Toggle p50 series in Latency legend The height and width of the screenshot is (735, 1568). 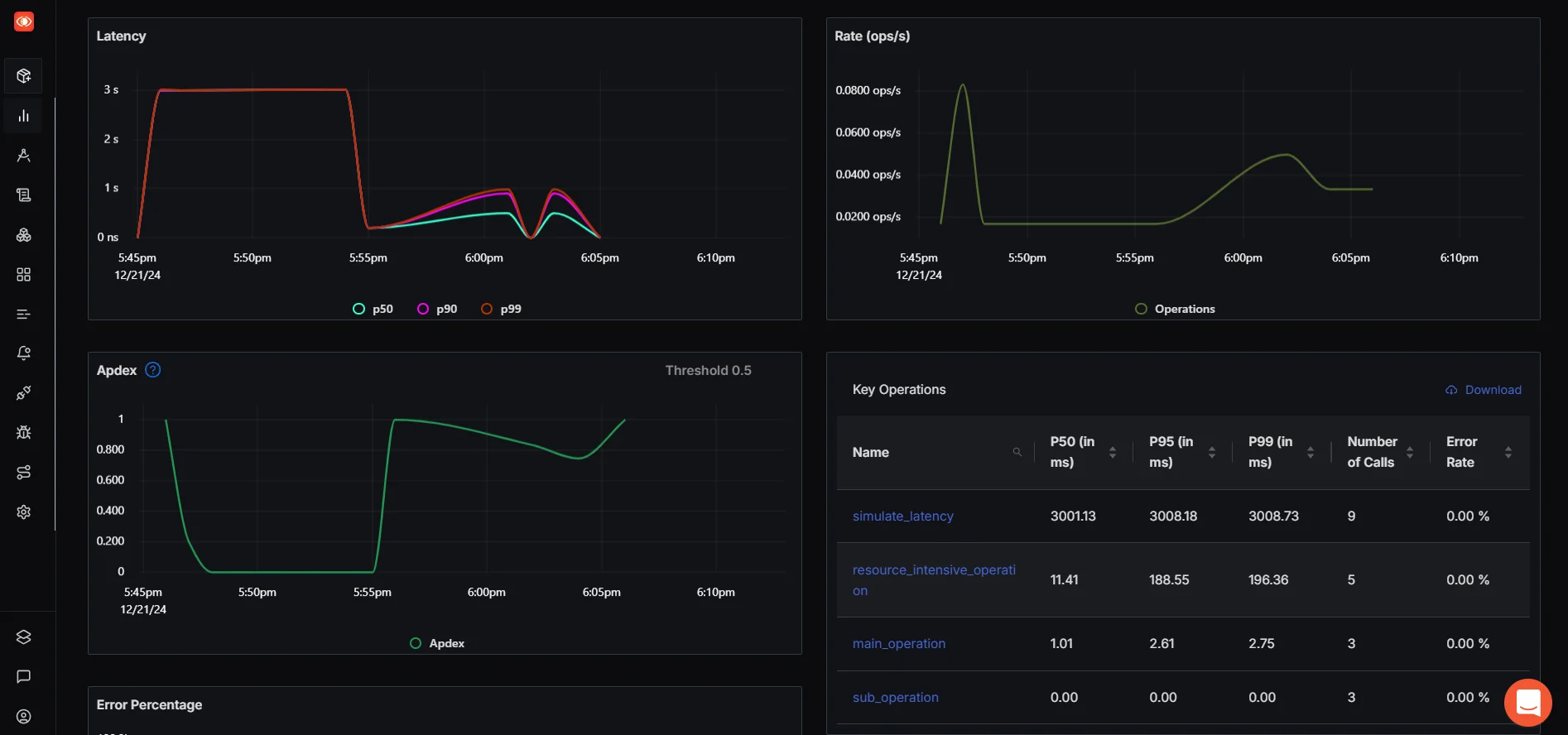373,309
